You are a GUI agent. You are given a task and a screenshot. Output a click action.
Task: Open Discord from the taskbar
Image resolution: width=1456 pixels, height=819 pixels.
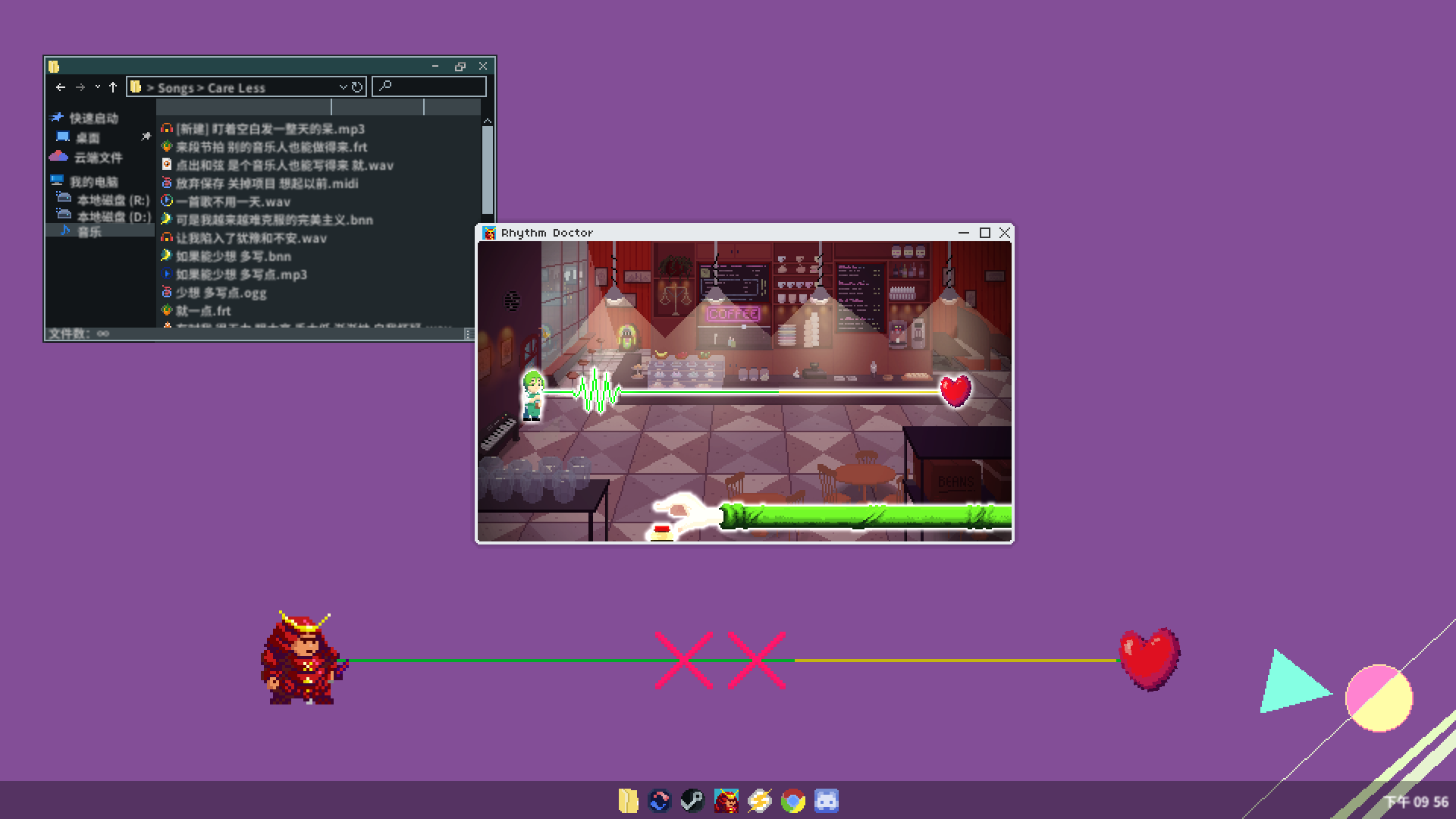point(827,801)
